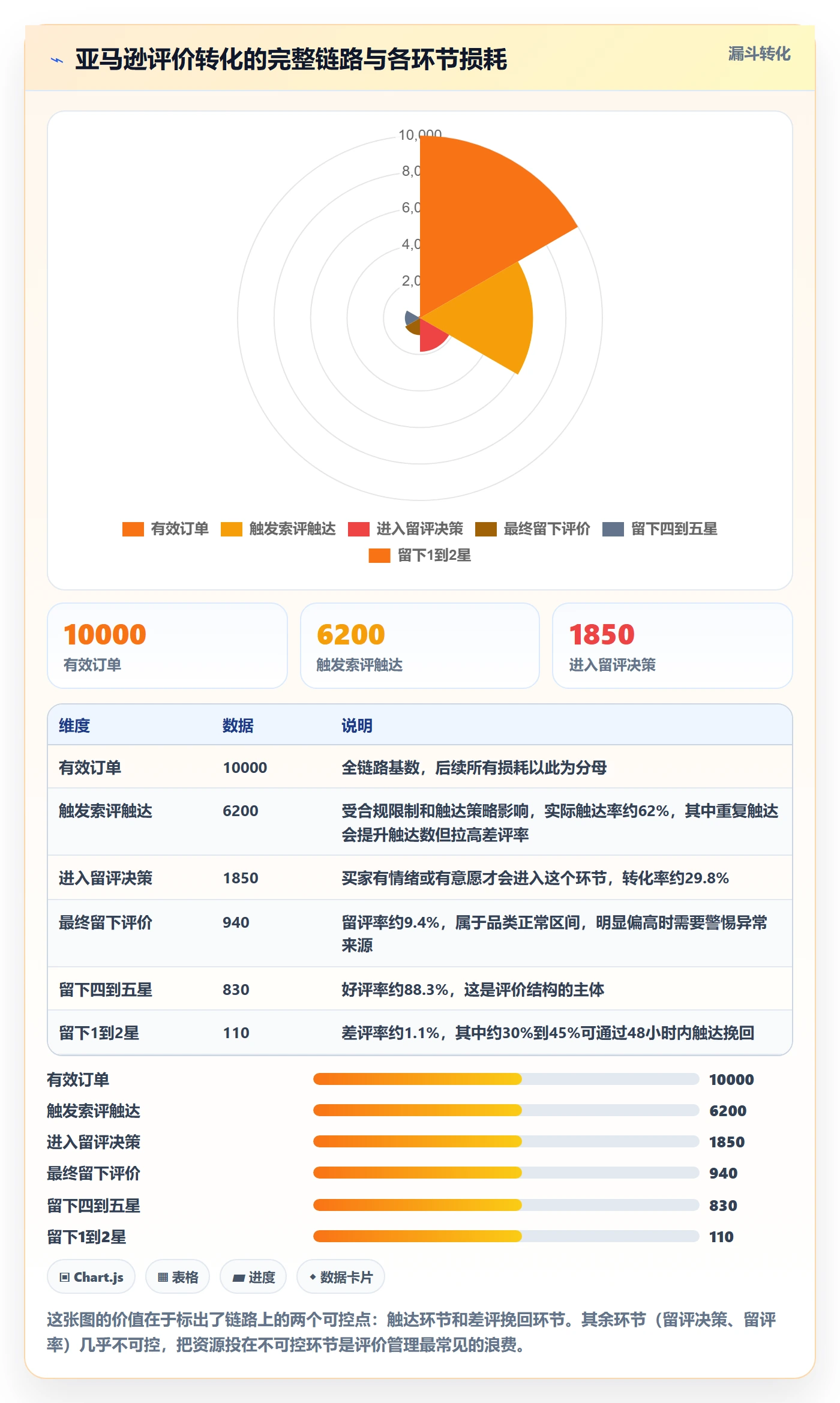Click the 留下1到2星 progress bar
Viewport: 840px width, 1403px height.
(506, 1236)
